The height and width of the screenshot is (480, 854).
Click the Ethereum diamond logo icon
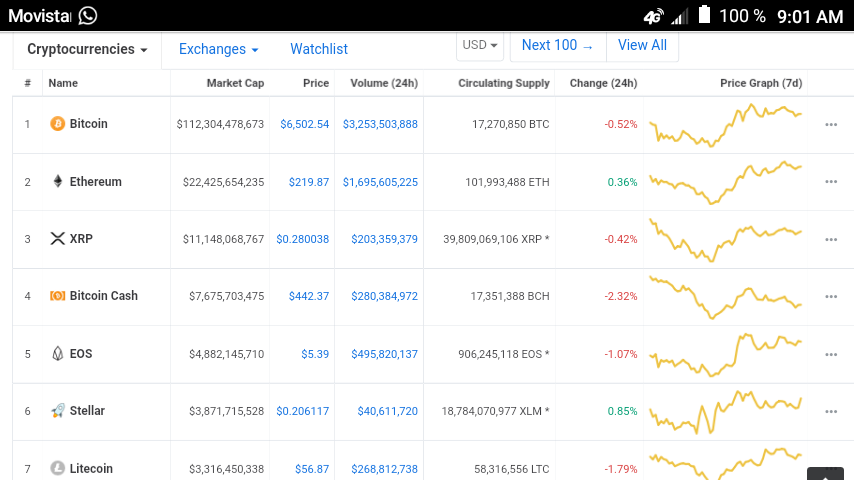58,181
